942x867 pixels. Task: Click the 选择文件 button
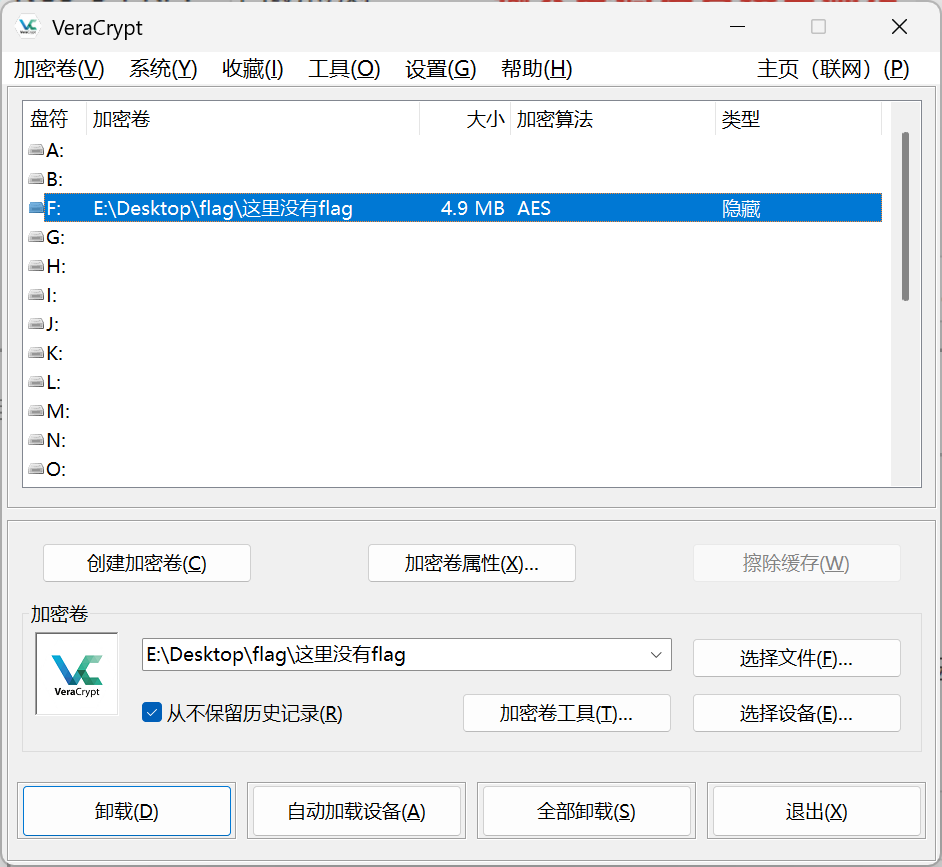click(796, 658)
